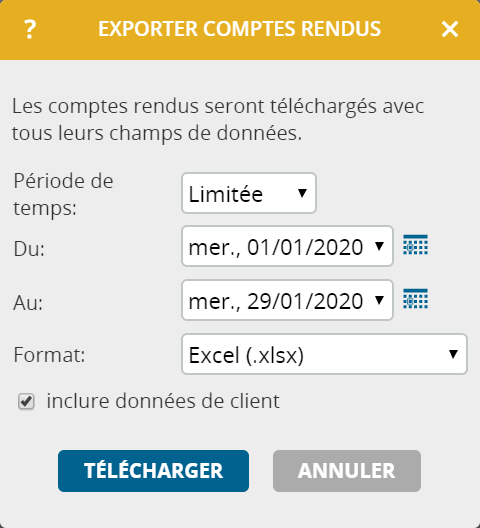This screenshot has width=480, height=528.
Task: Open the Au date field showing 29/01/2020
Action: pos(287,300)
